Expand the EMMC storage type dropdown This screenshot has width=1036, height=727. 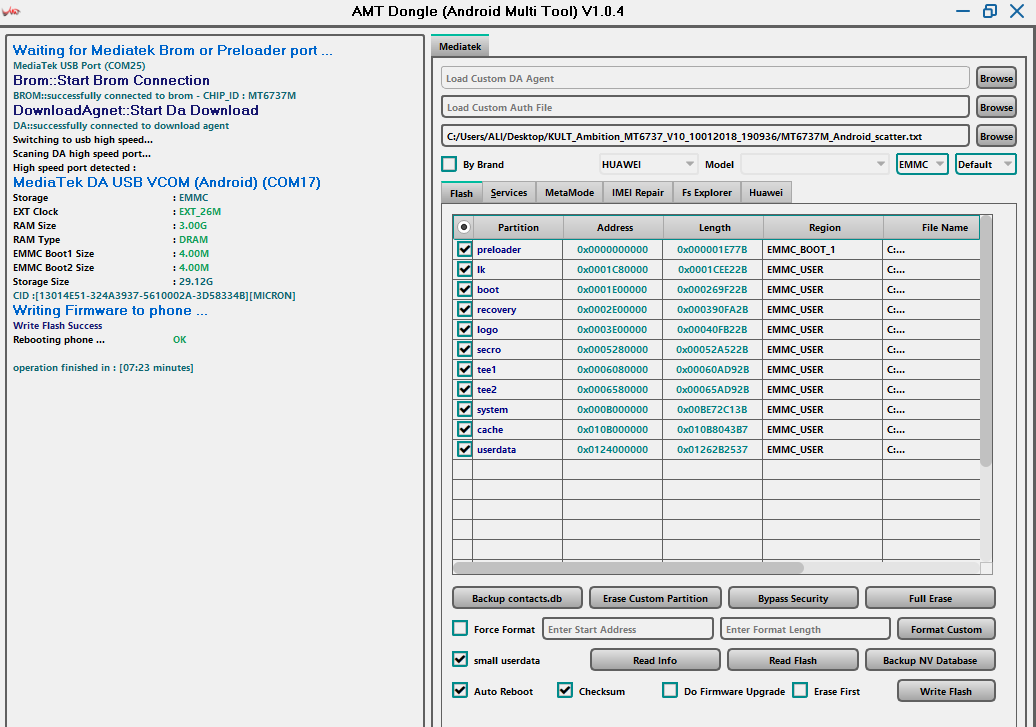(x=922, y=164)
